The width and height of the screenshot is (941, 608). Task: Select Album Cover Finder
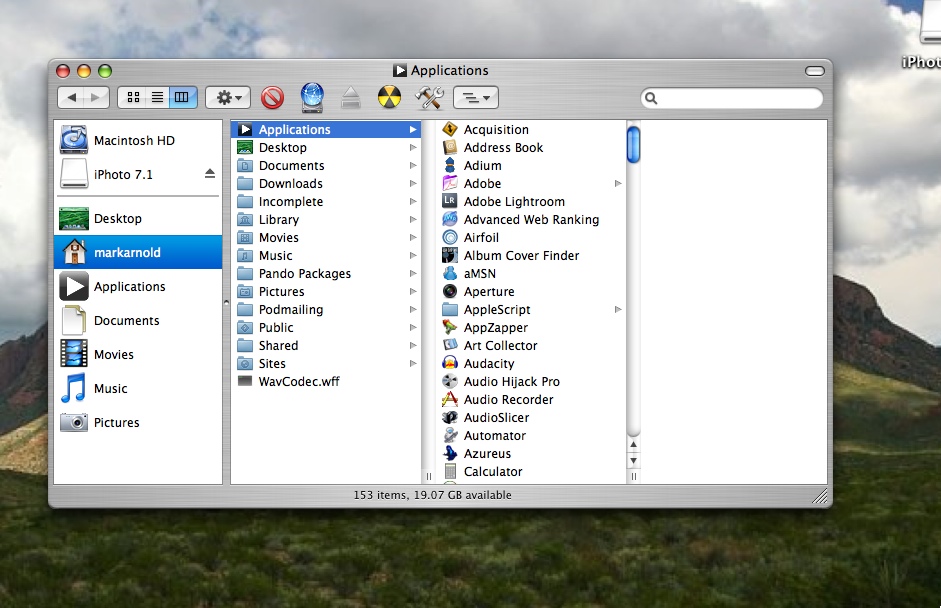click(x=531, y=256)
